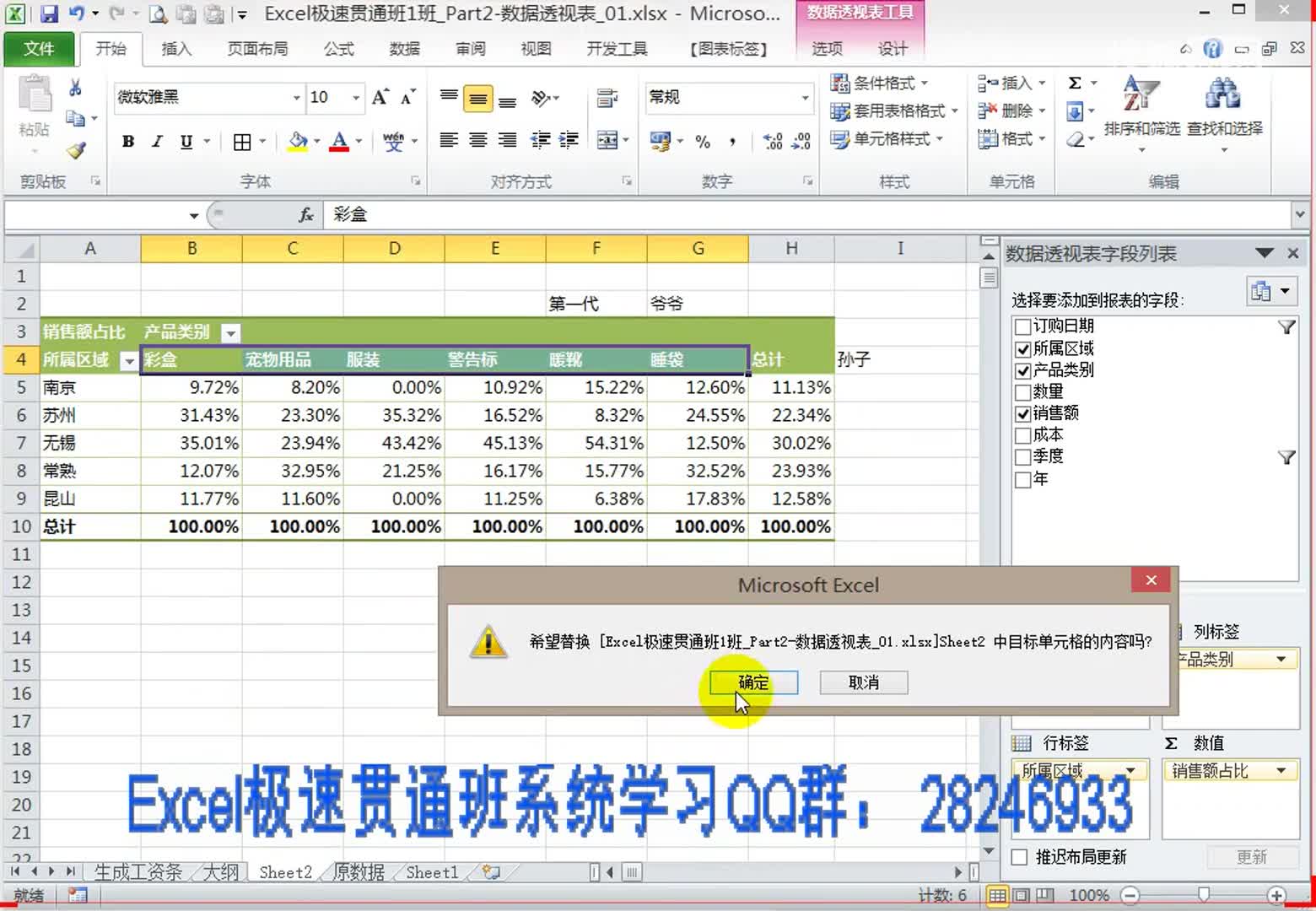Click the formula bar input showing 彩盒

tap(806, 215)
